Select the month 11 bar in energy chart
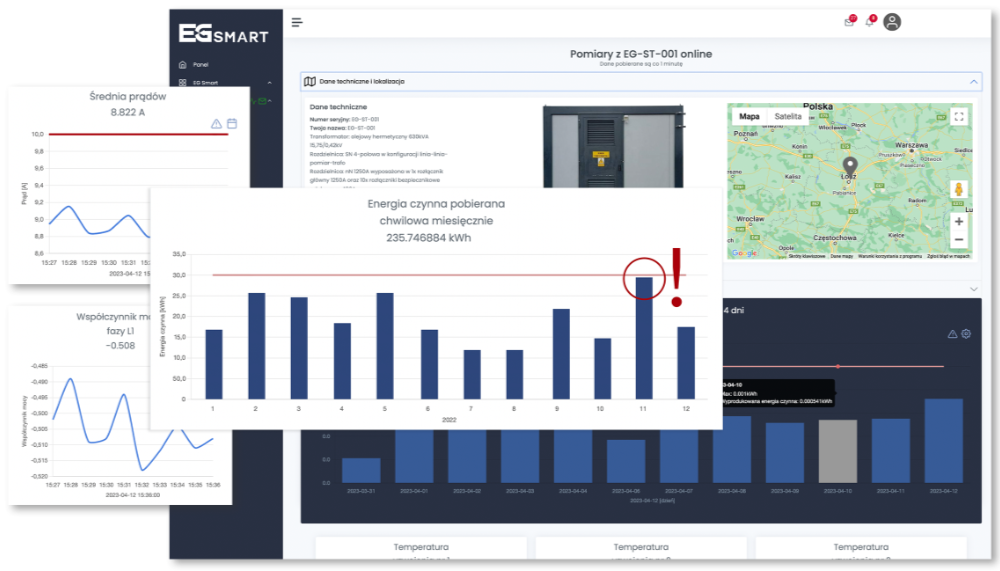 tap(645, 338)
